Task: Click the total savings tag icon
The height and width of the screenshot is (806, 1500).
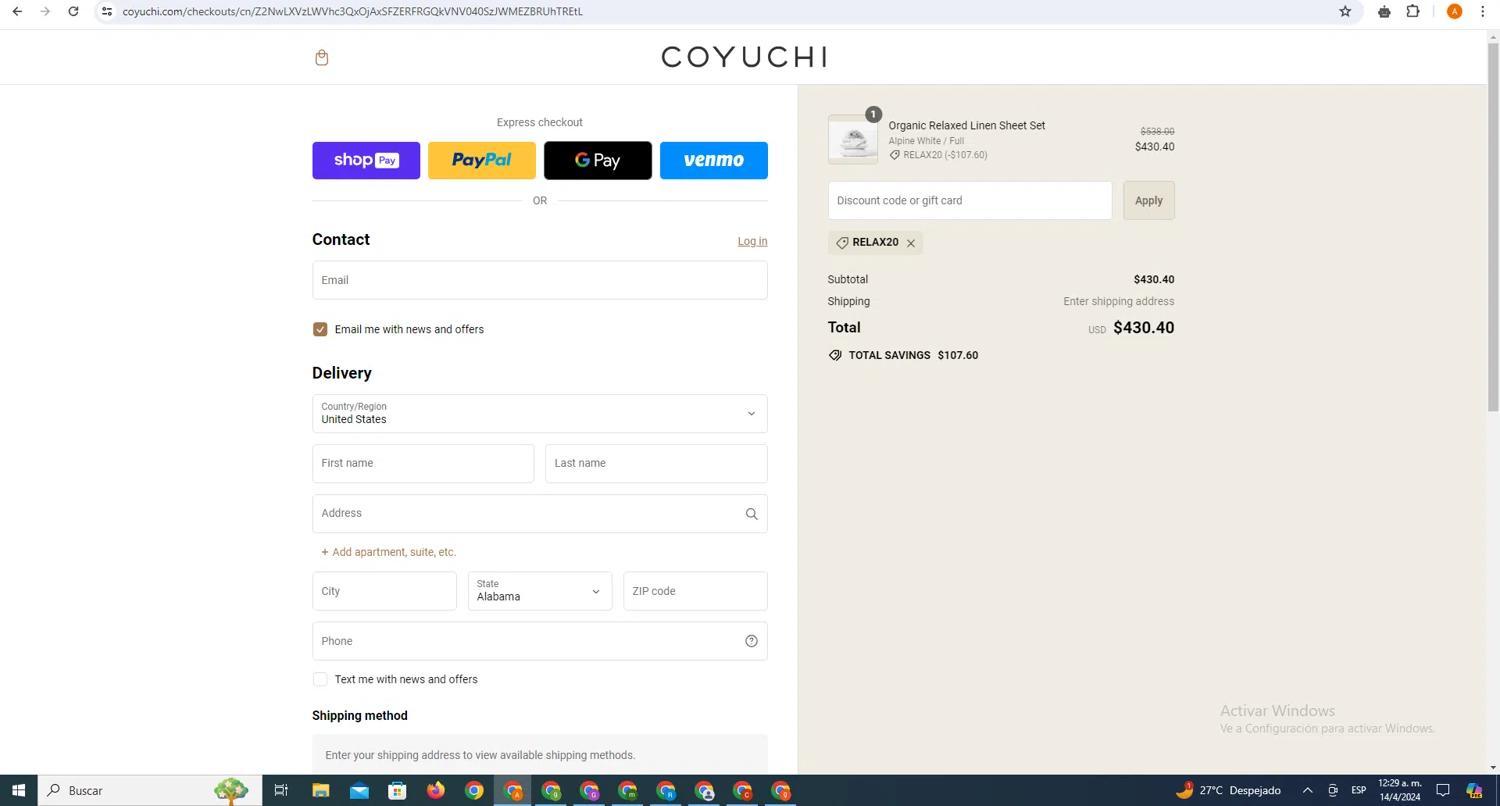Action: click(x=835, y=355)
